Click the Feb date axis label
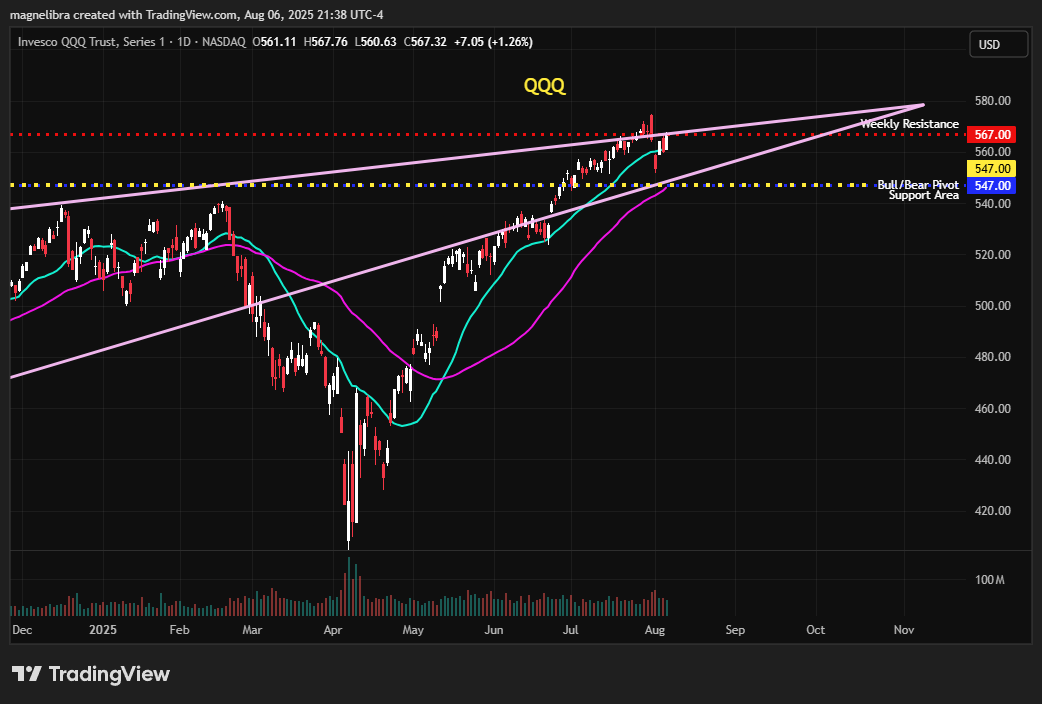The width and height of the screenshot is (1042, 704). 179,630
